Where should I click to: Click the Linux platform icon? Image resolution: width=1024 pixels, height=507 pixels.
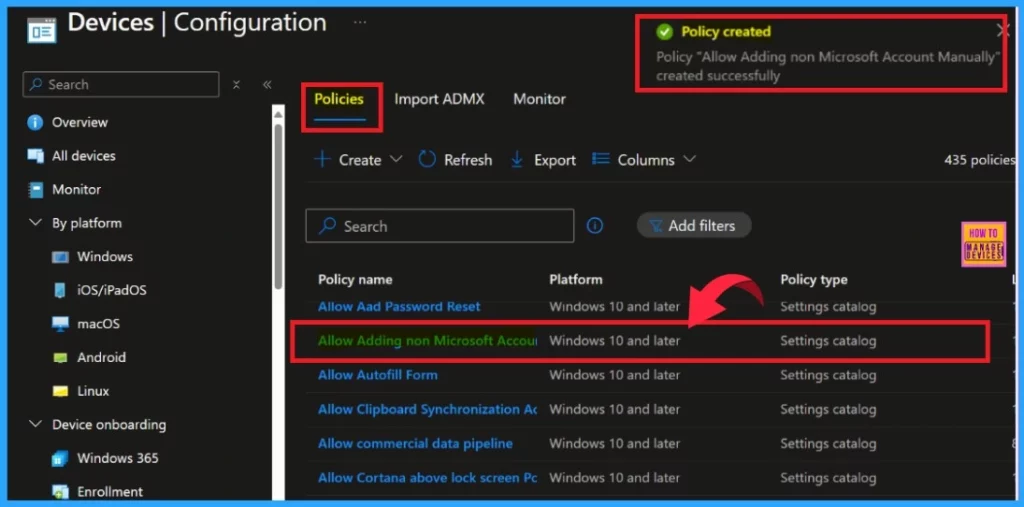coord(60,391)
